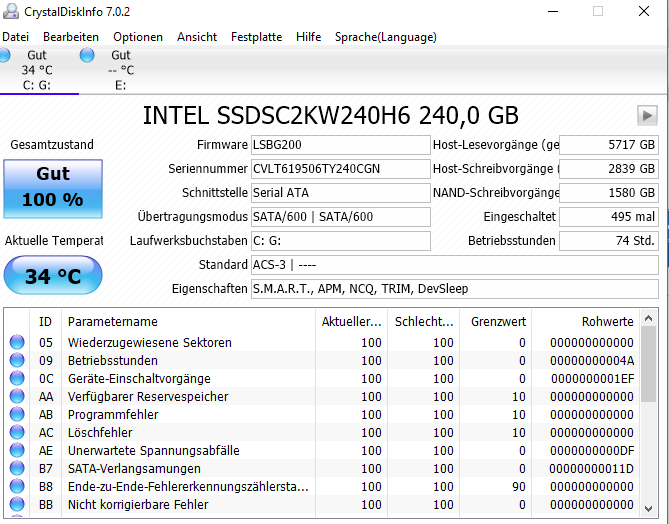Screen dimensions: 669x524
Task: Open the Festplatte menu
Action: click(x=256, y=37)
